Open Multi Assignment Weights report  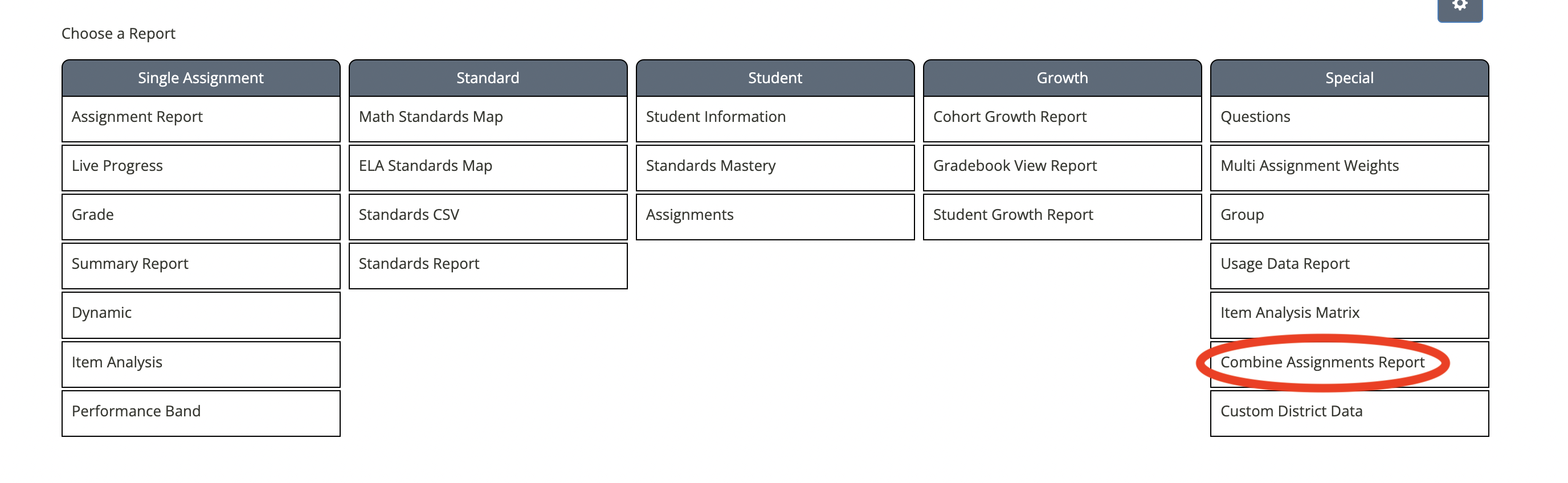1348,167
